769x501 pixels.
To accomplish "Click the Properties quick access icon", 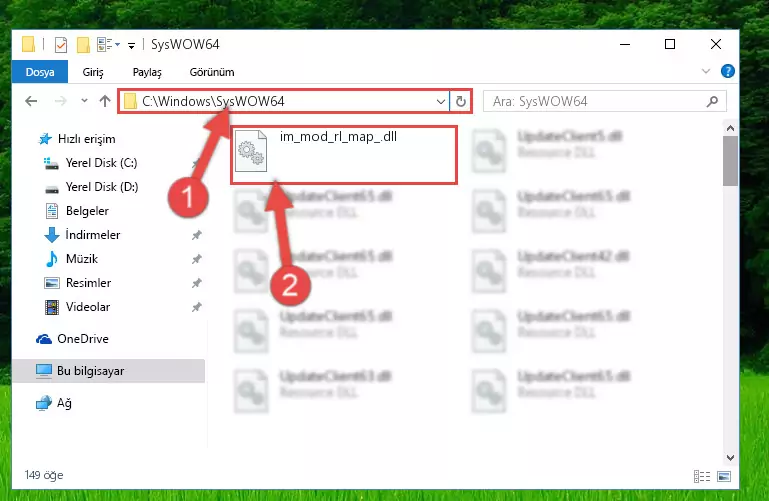I will coord(61,45).
